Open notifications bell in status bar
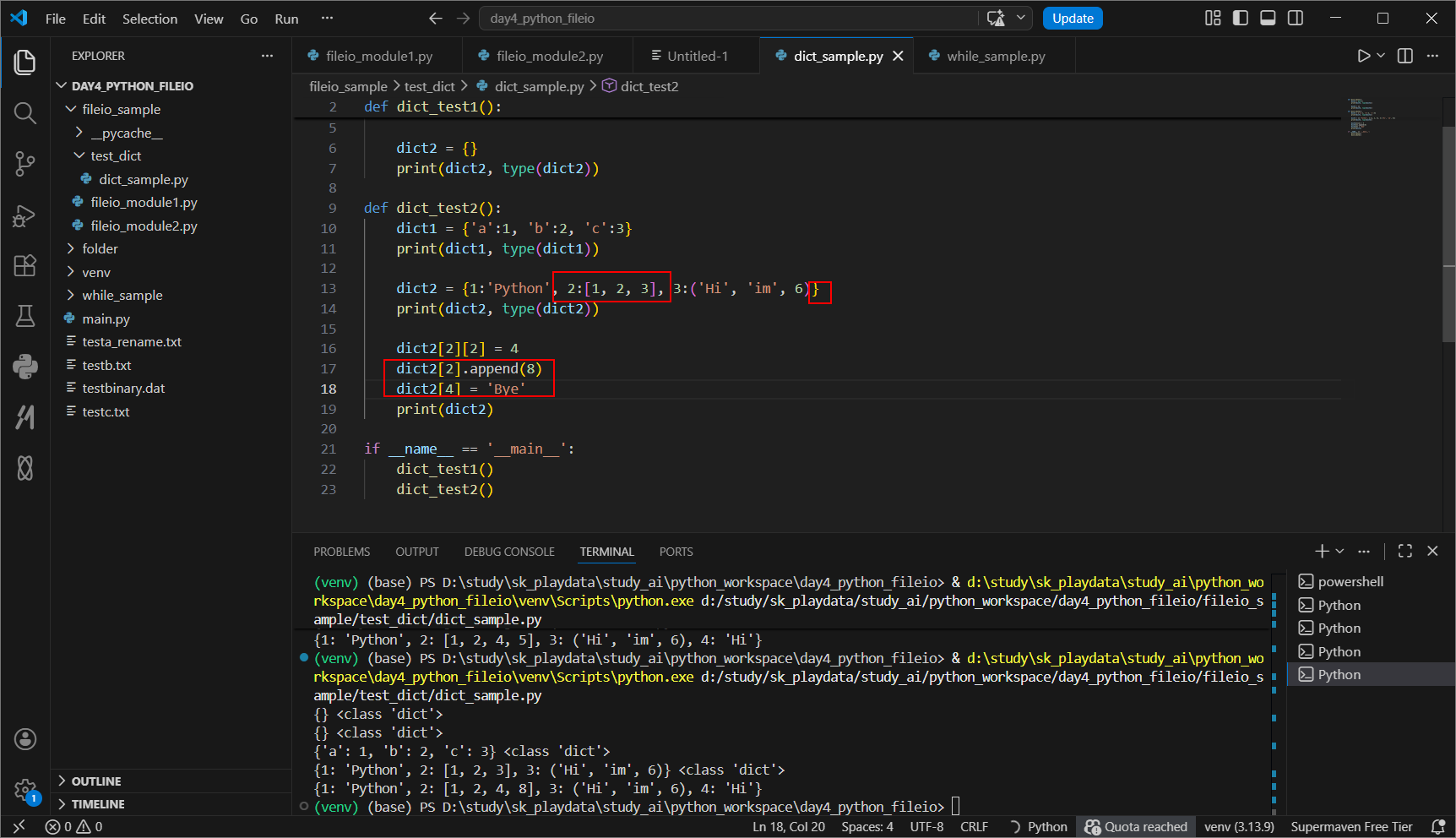 click(1437, 827)
